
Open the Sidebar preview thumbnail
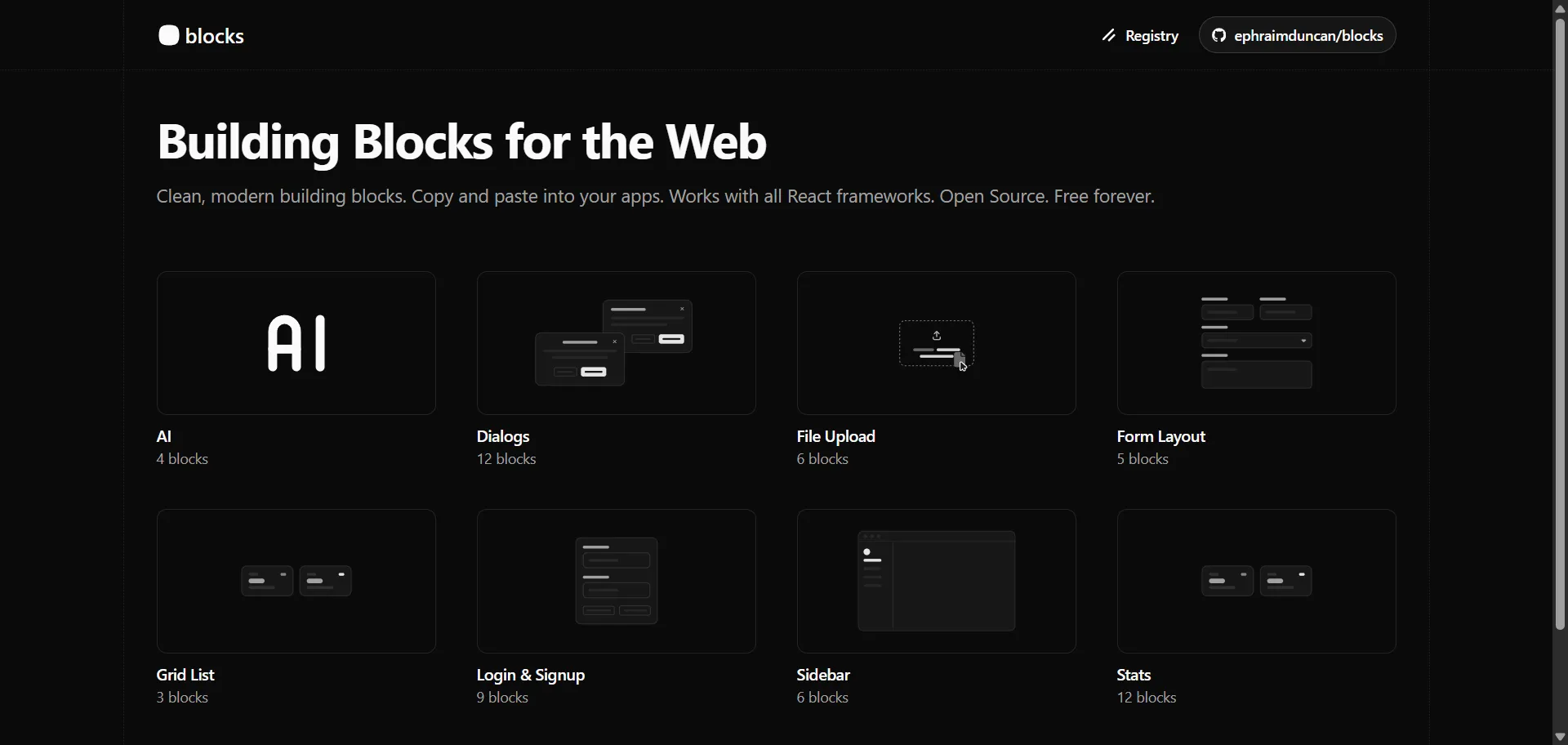pyautogui.click(x=937, y=582)
